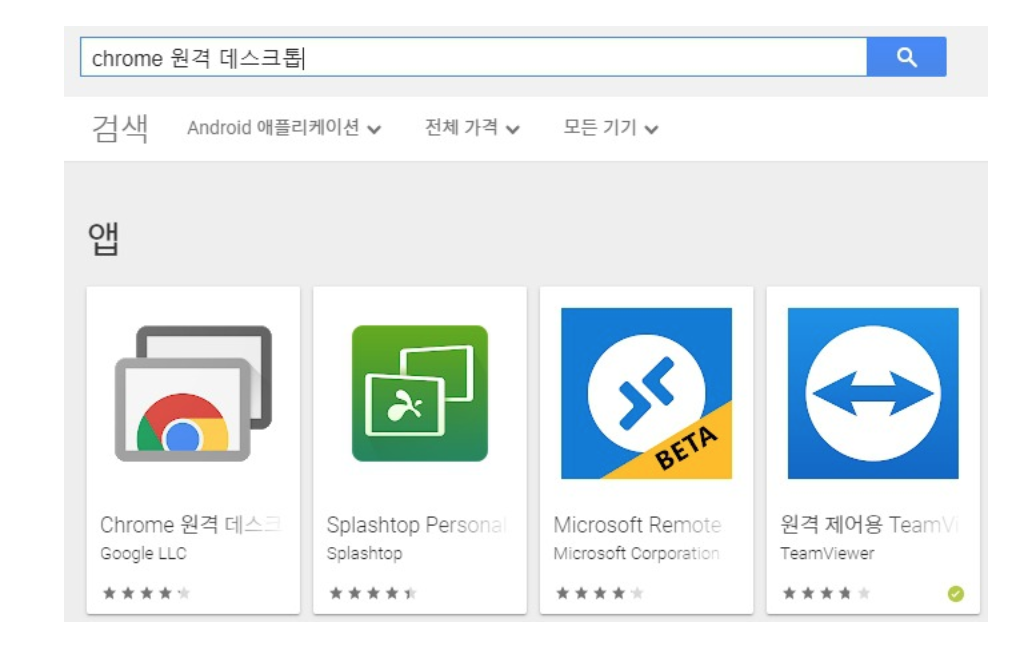The image size is (1034, 650).
Task: Focus the search field containing 'chrome 원격 데스크톱'
Action: [x=473, y=57]
